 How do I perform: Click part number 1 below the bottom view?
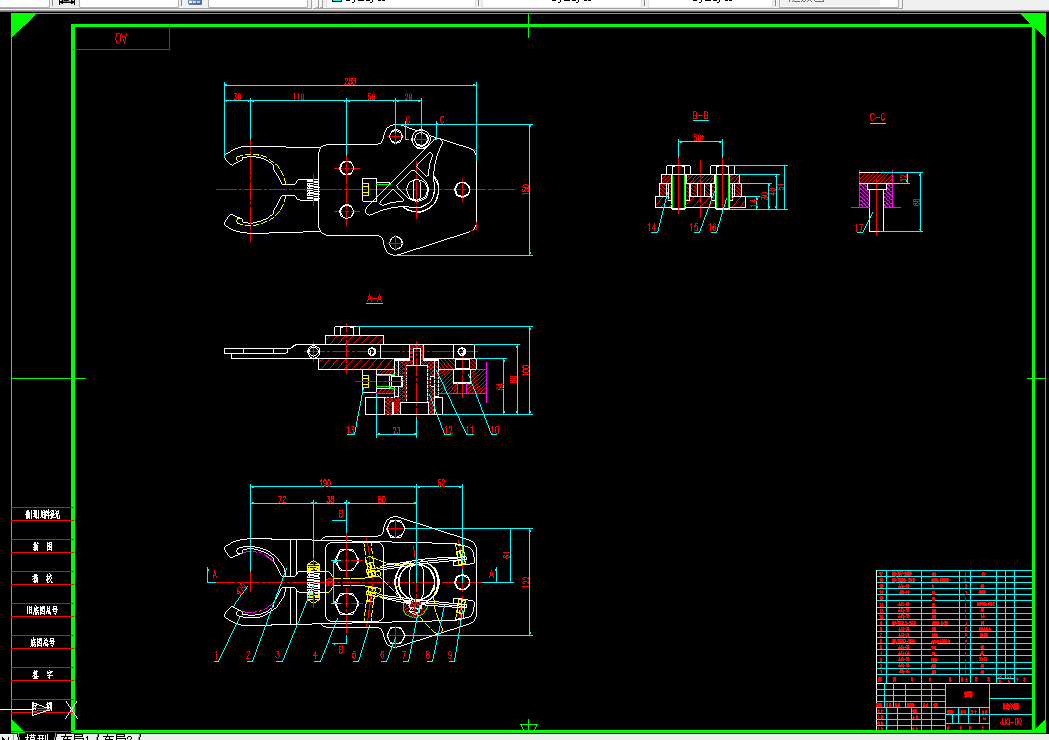[216, 656]
